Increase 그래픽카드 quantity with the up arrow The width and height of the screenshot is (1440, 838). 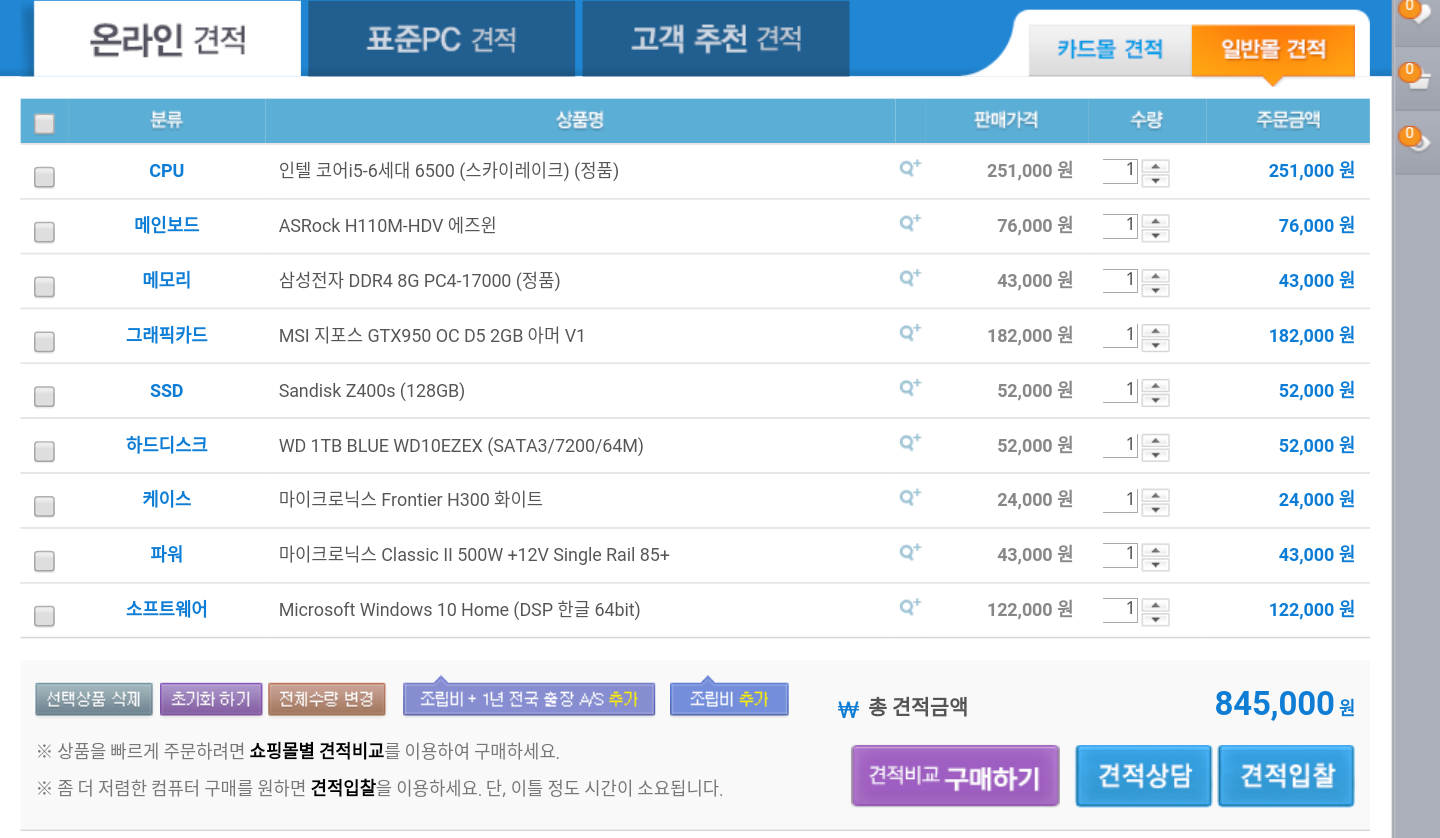[x=1156, y=331]
